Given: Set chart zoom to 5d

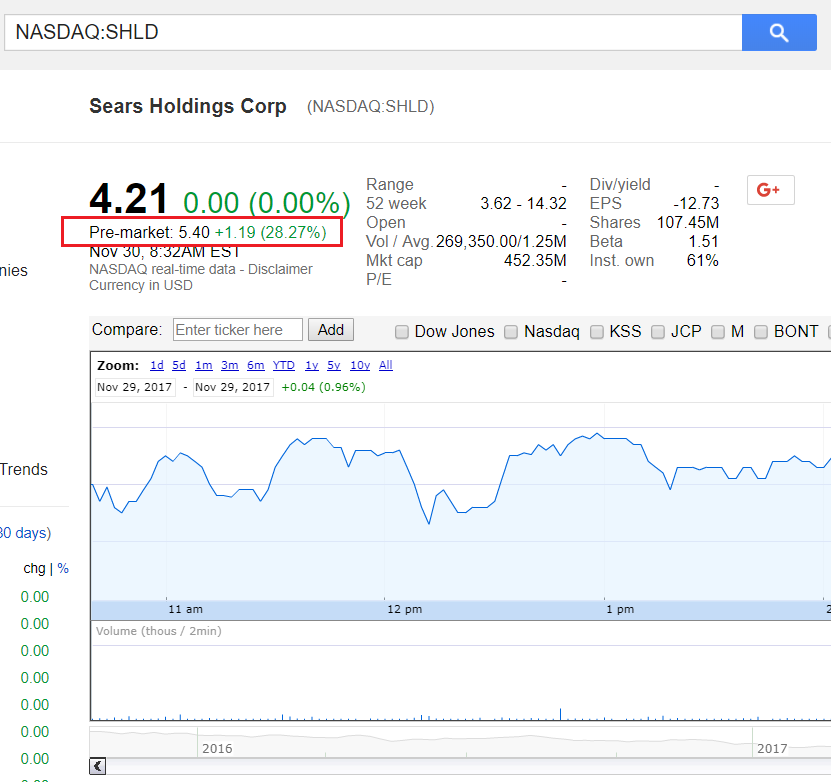Looking at the screenshot, I should 179,365.
